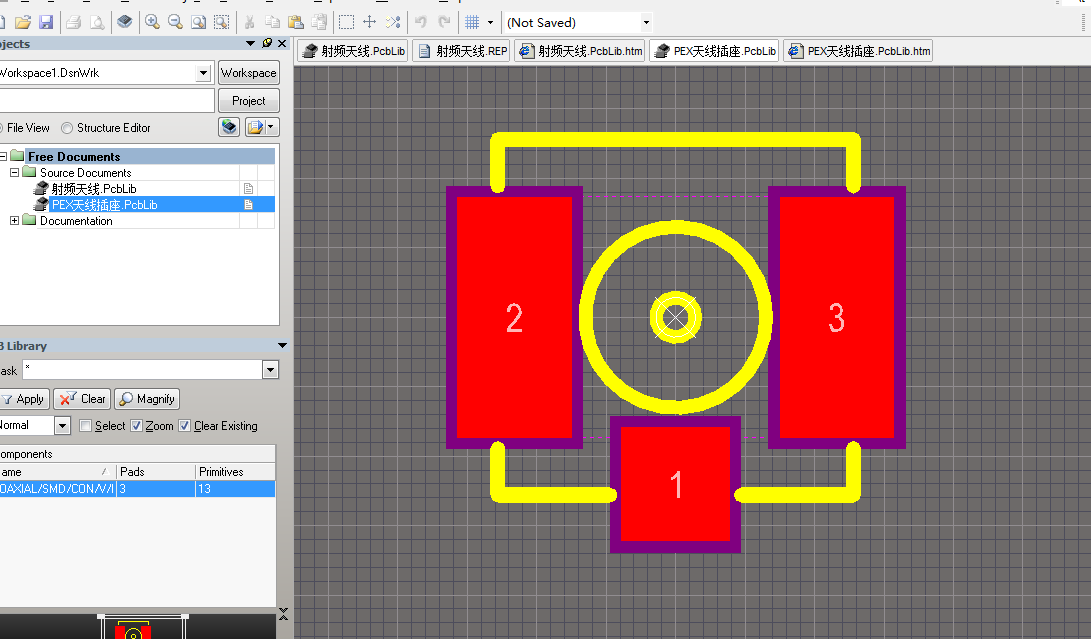Click the Paste Special toolbar icon

(319, 22)
